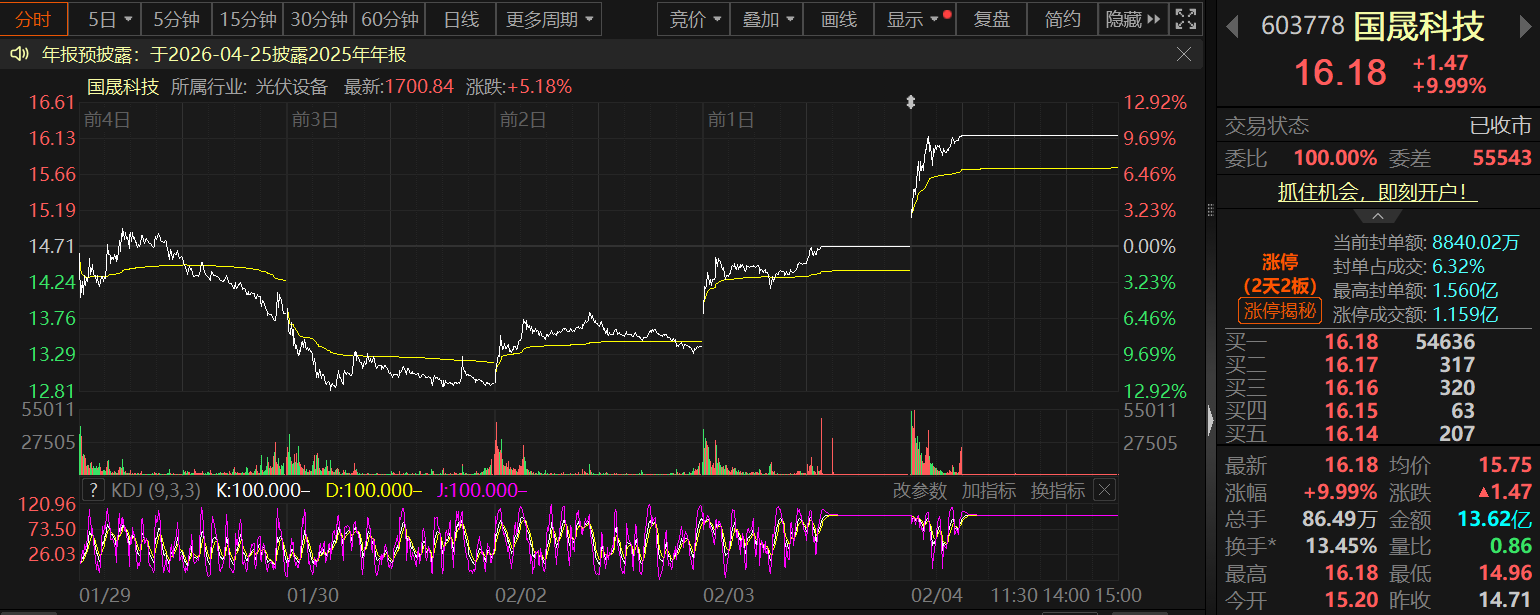Click the chart height resize handle icon
This screenshot has height=615, width=1540.
[x=911, y=102]
